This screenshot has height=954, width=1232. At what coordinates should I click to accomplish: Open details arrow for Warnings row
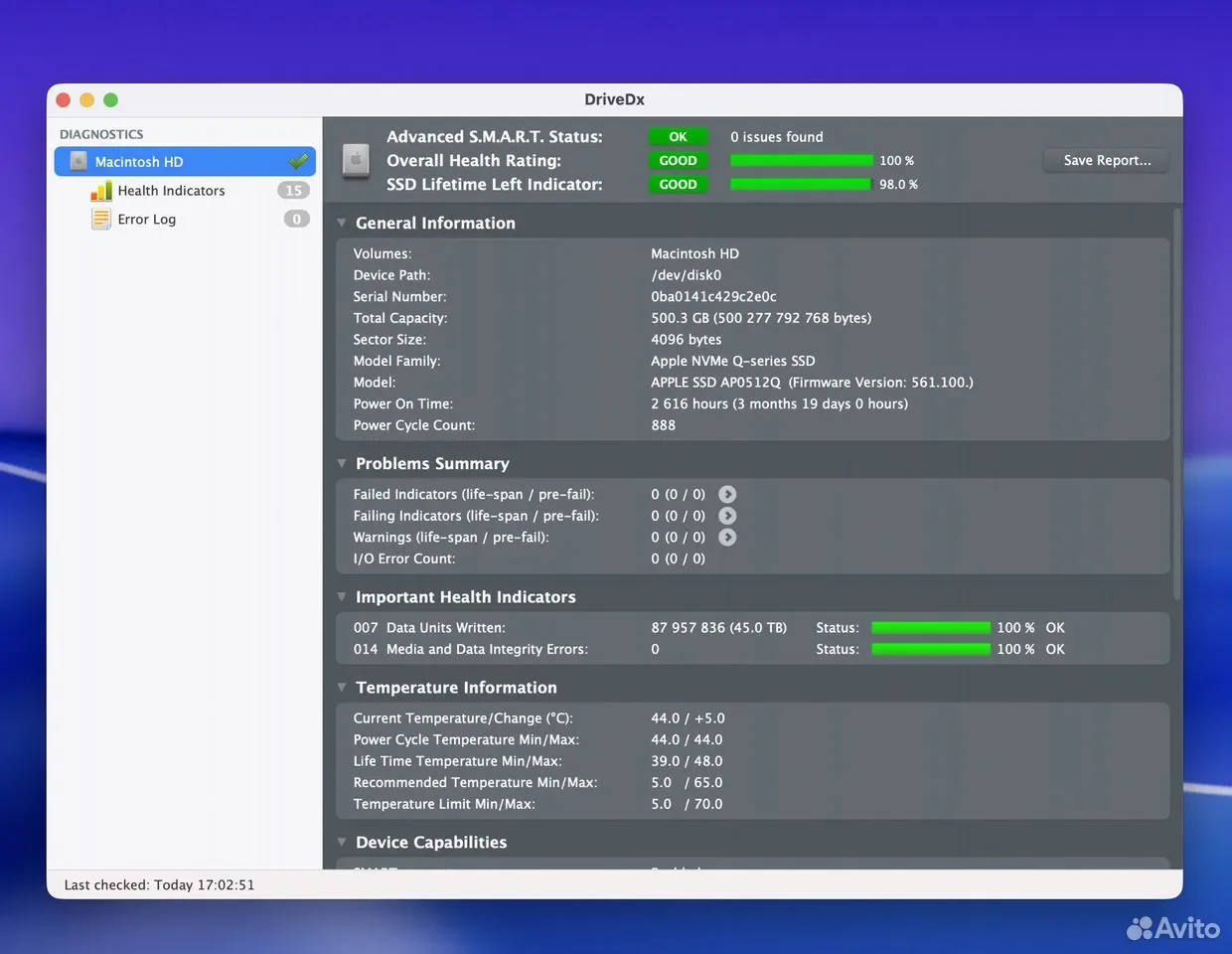[x=727, y=538]
